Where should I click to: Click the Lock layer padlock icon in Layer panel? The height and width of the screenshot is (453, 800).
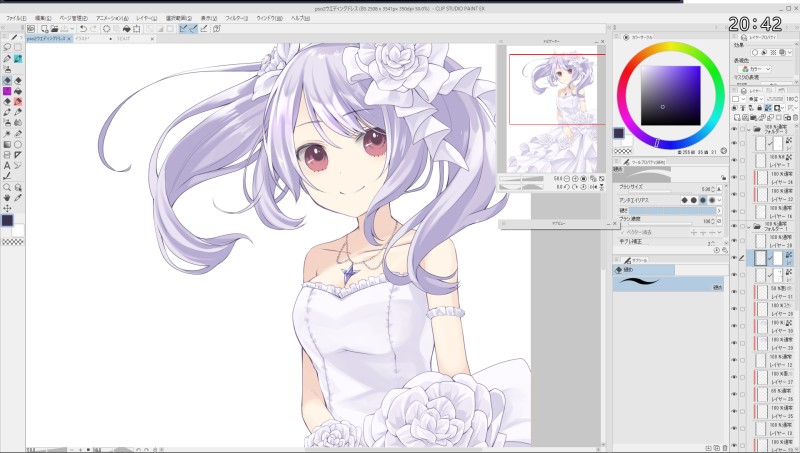pyautogui.click(x=760, y=108)
